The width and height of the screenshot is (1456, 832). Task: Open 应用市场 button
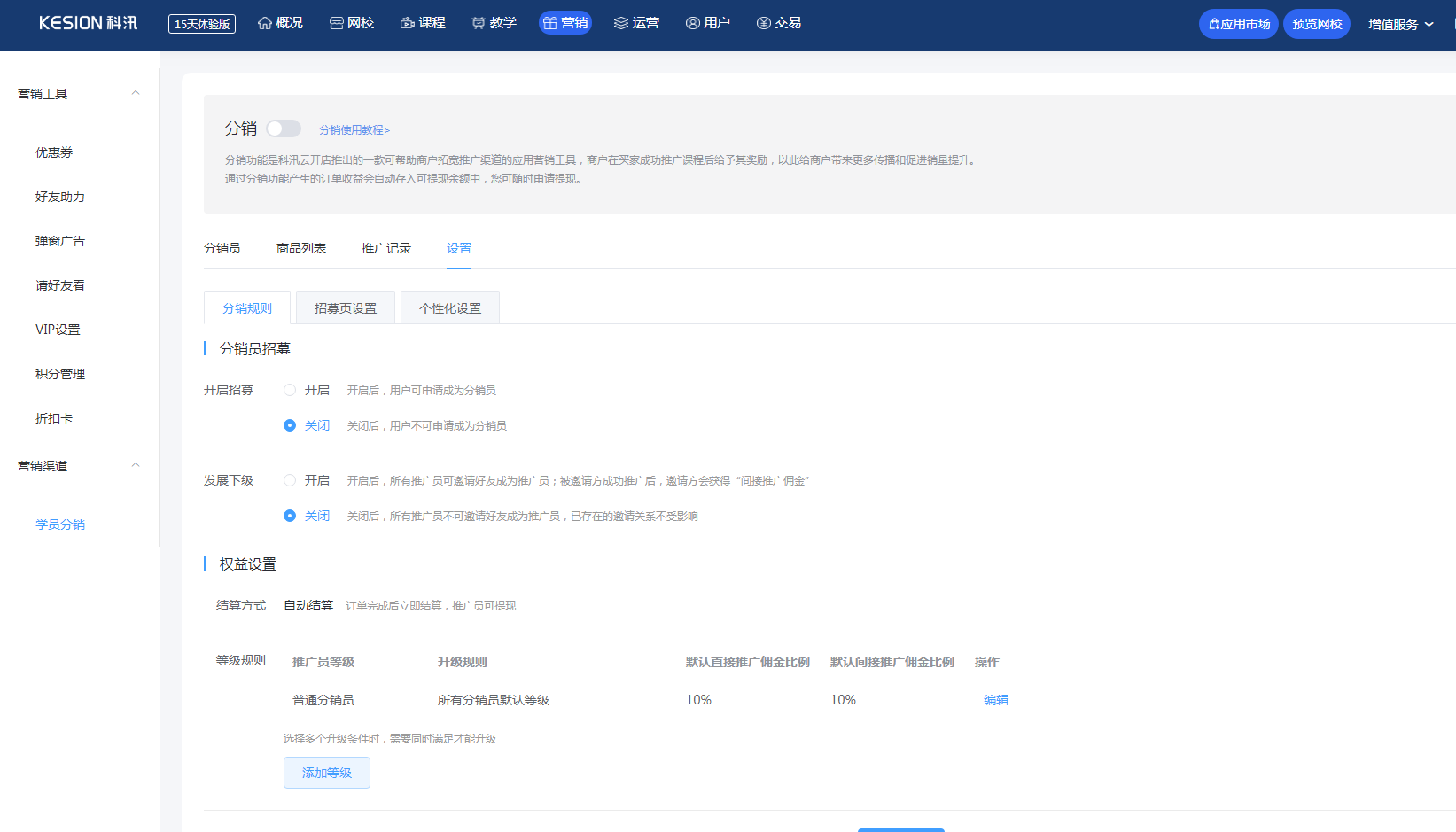click(x=1239, y=24)
